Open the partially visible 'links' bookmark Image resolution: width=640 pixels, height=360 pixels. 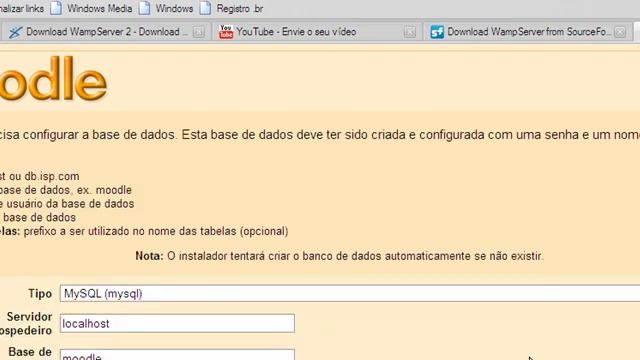[x=22, y=9]
